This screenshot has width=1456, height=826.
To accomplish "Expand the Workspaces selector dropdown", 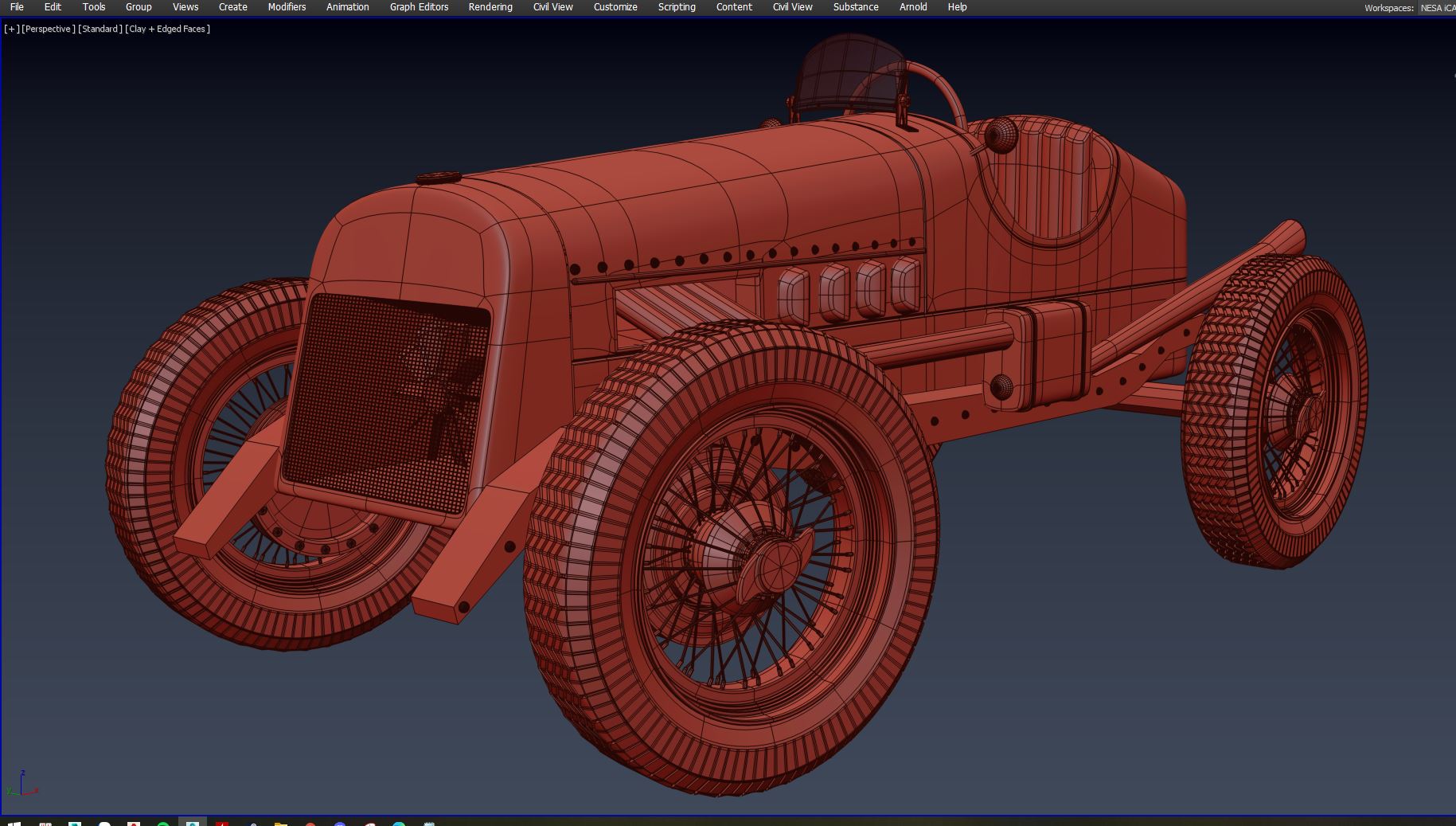I will point(1437,8).
